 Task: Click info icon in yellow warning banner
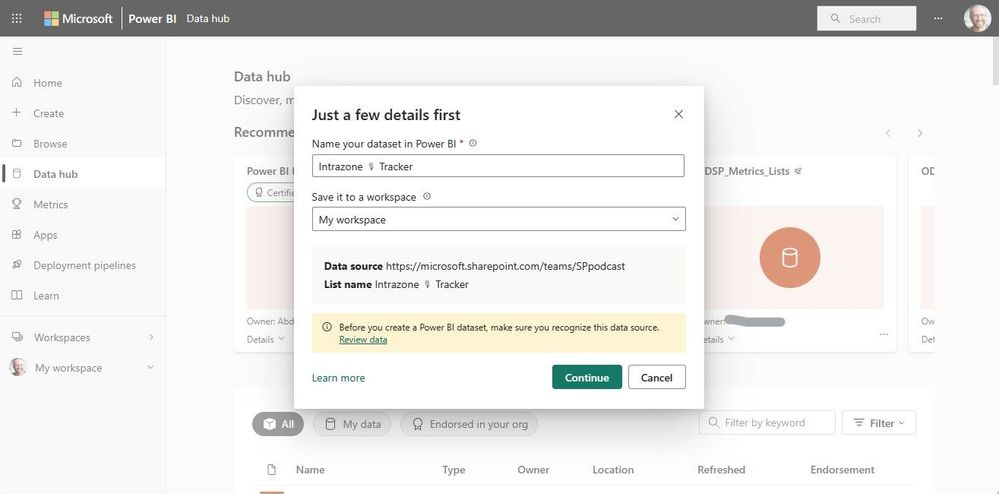tap(327, 327)
